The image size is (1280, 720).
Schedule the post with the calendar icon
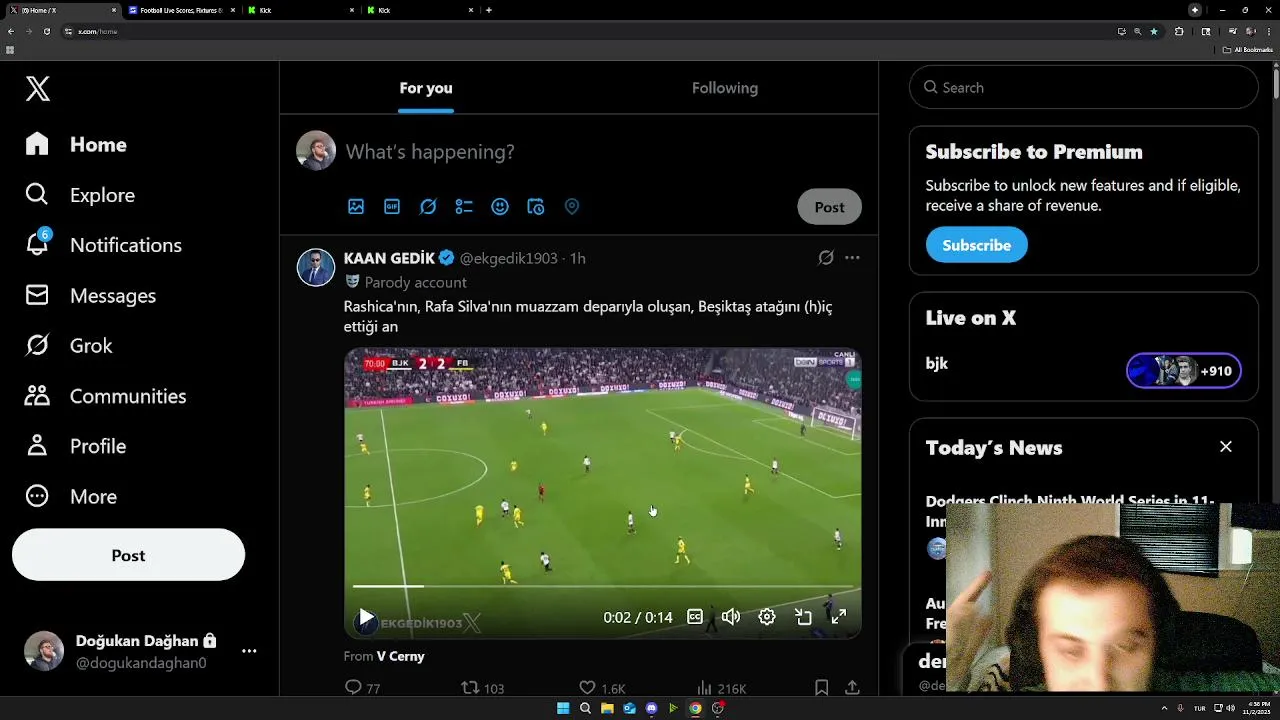tap(536, 206)
